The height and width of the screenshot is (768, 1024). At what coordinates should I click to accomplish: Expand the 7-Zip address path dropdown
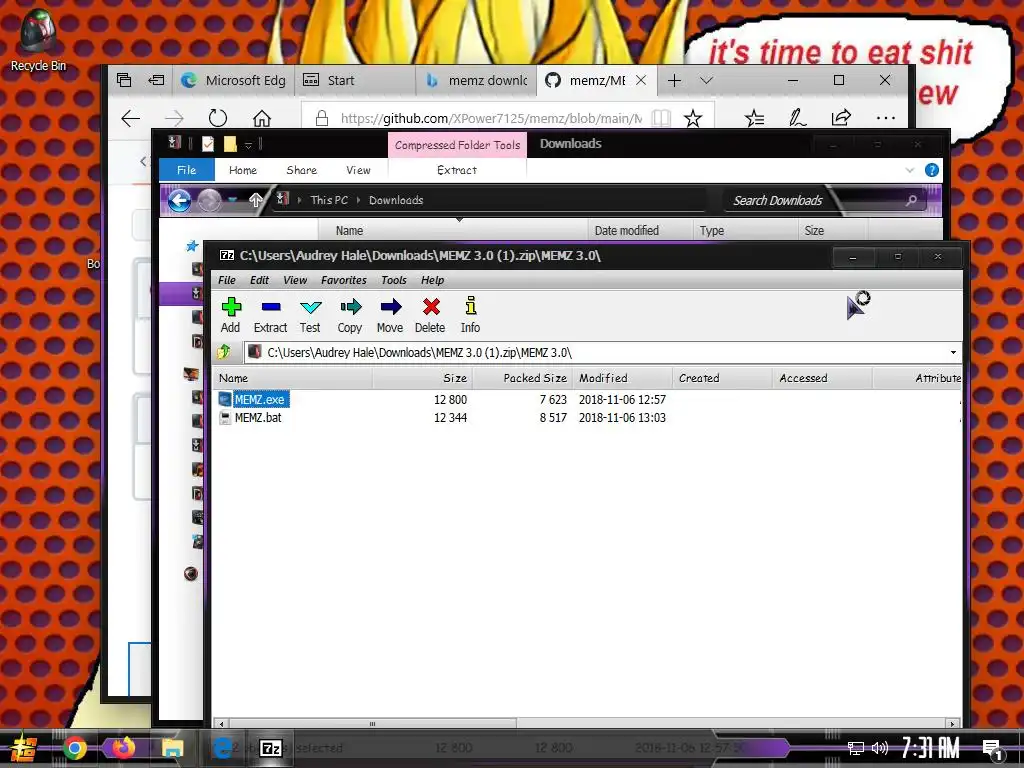point(953,353)
